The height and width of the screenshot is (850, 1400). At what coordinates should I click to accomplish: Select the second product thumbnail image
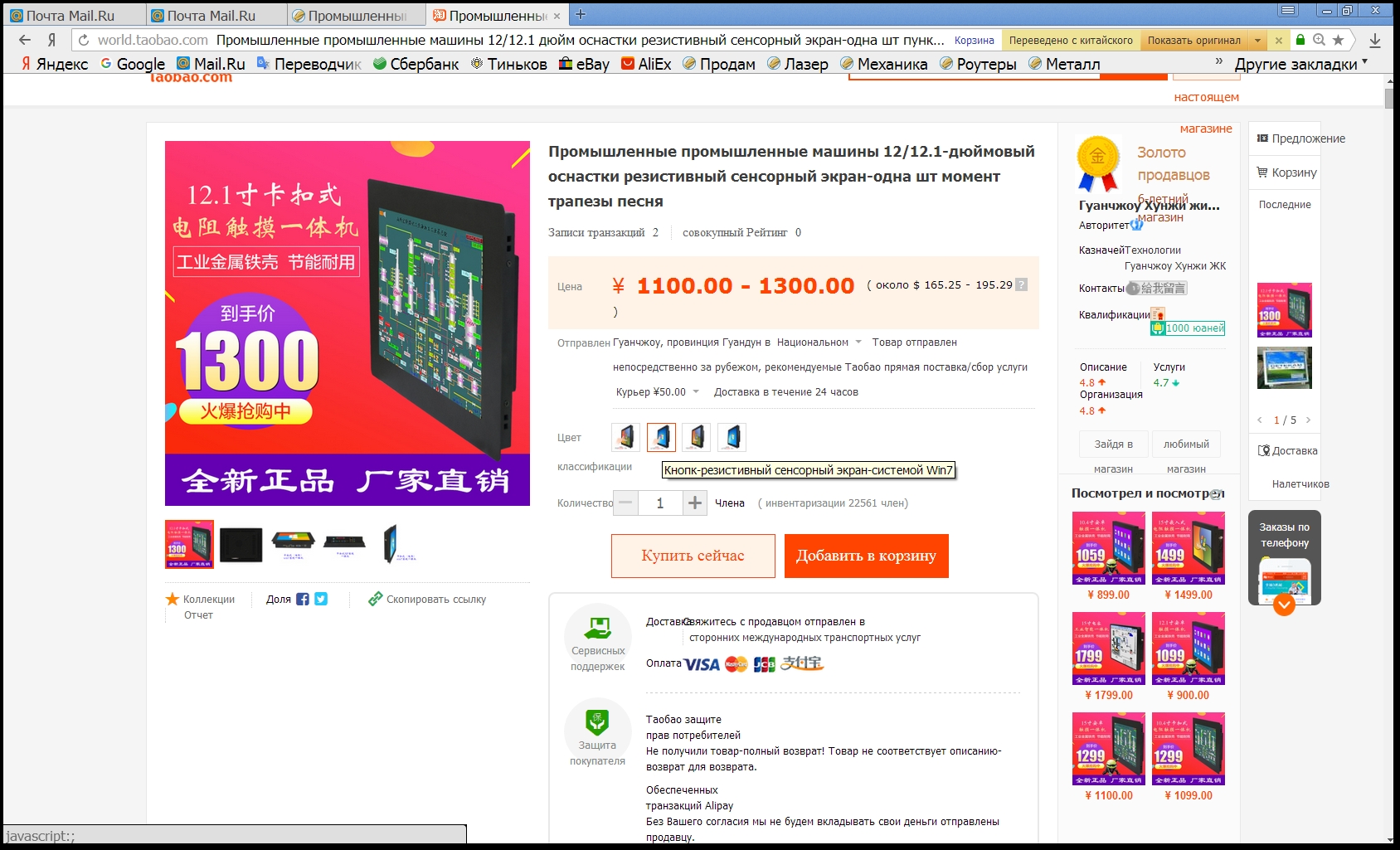(241, 544)
